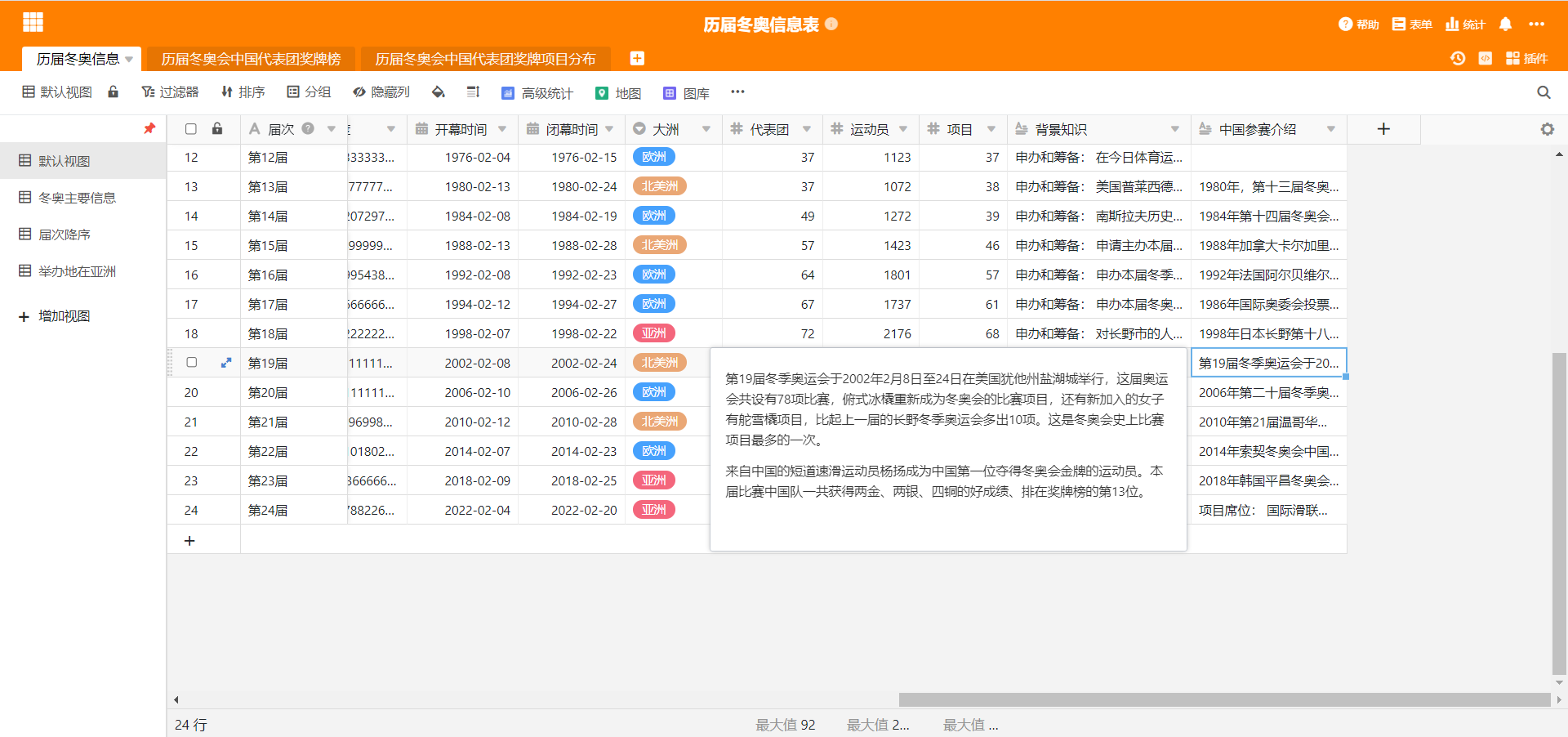This screenshot has width=1568, height=737.
Task: Expand the 开幕时间 column dropdown
Action: click(502, 129)
